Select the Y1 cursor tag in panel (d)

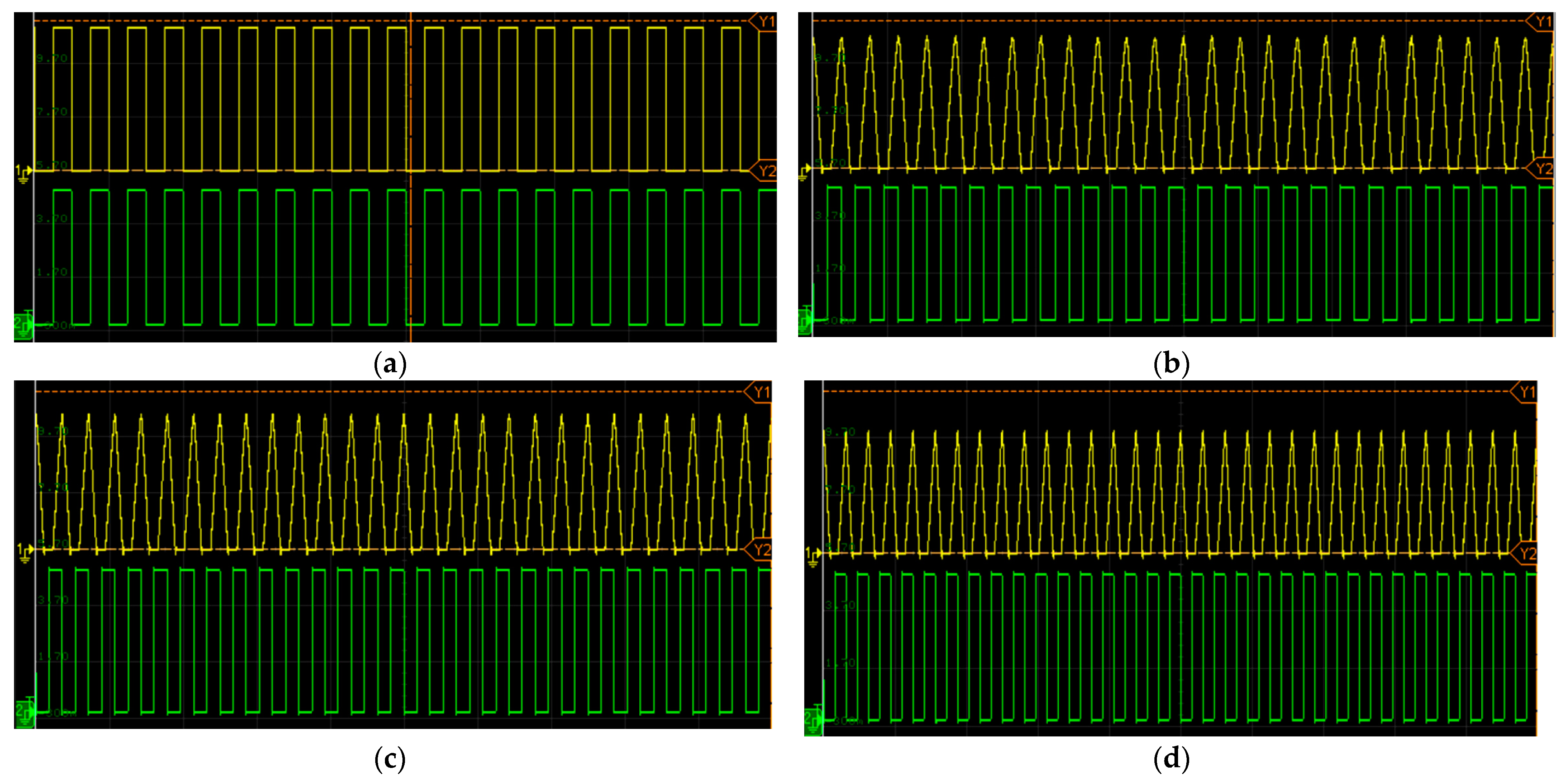(x=1526, y=393)
